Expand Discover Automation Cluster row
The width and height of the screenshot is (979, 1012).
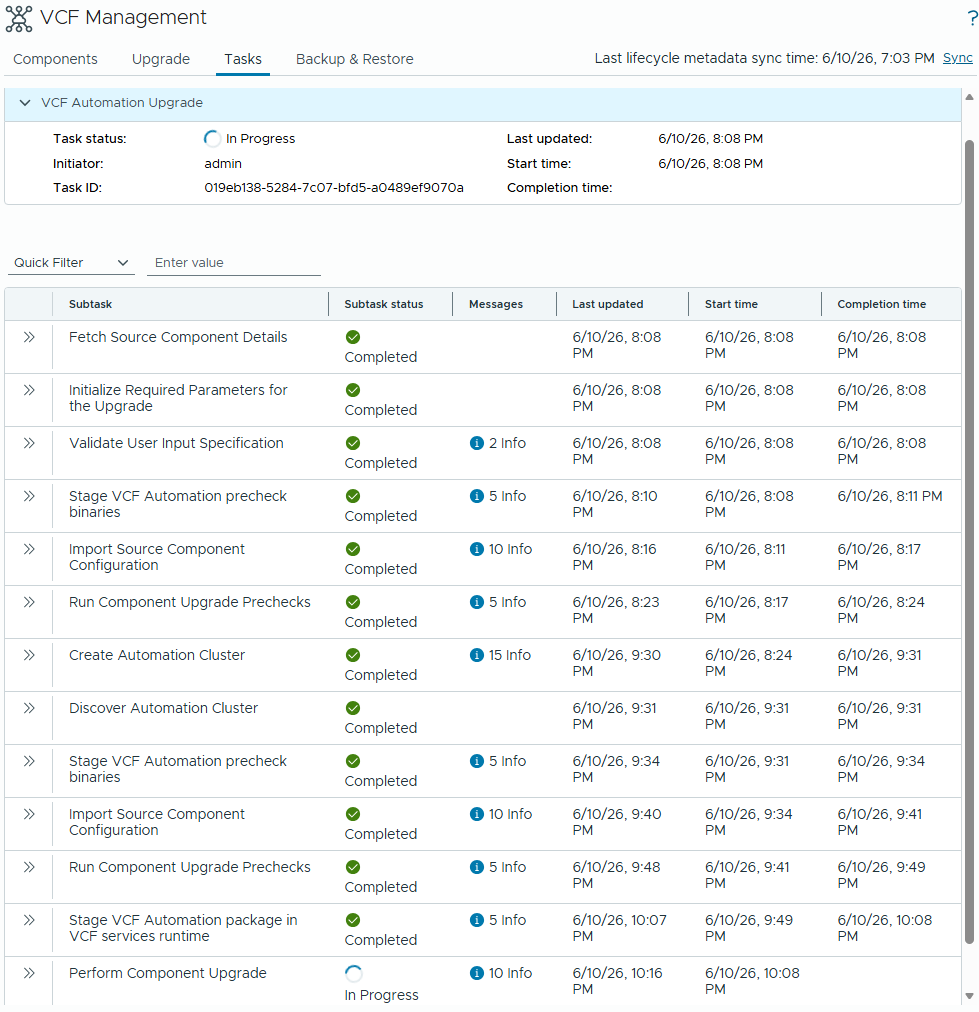click(x=29, y=708)
